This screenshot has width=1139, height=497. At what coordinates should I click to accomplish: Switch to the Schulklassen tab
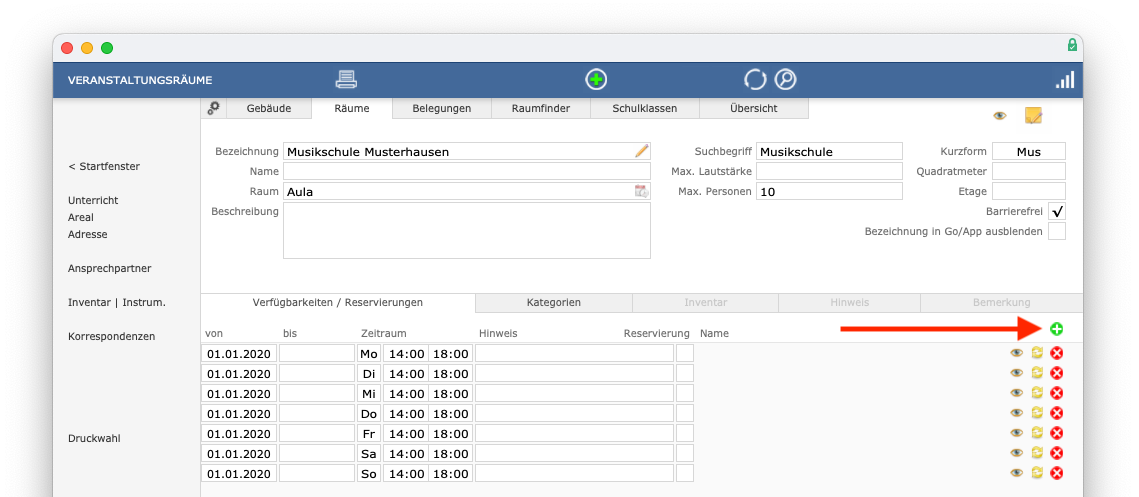coord(644,108)
